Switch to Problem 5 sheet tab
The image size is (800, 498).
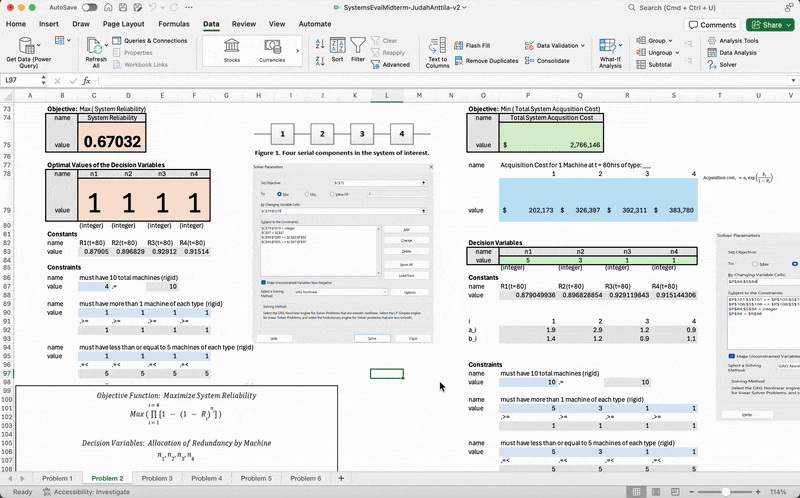click(256, 479)
